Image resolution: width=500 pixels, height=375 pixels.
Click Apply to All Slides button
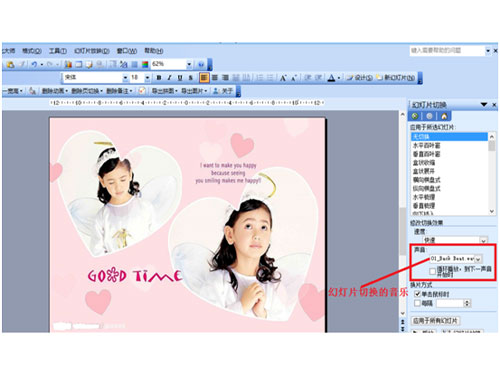[x=435, y=321]
